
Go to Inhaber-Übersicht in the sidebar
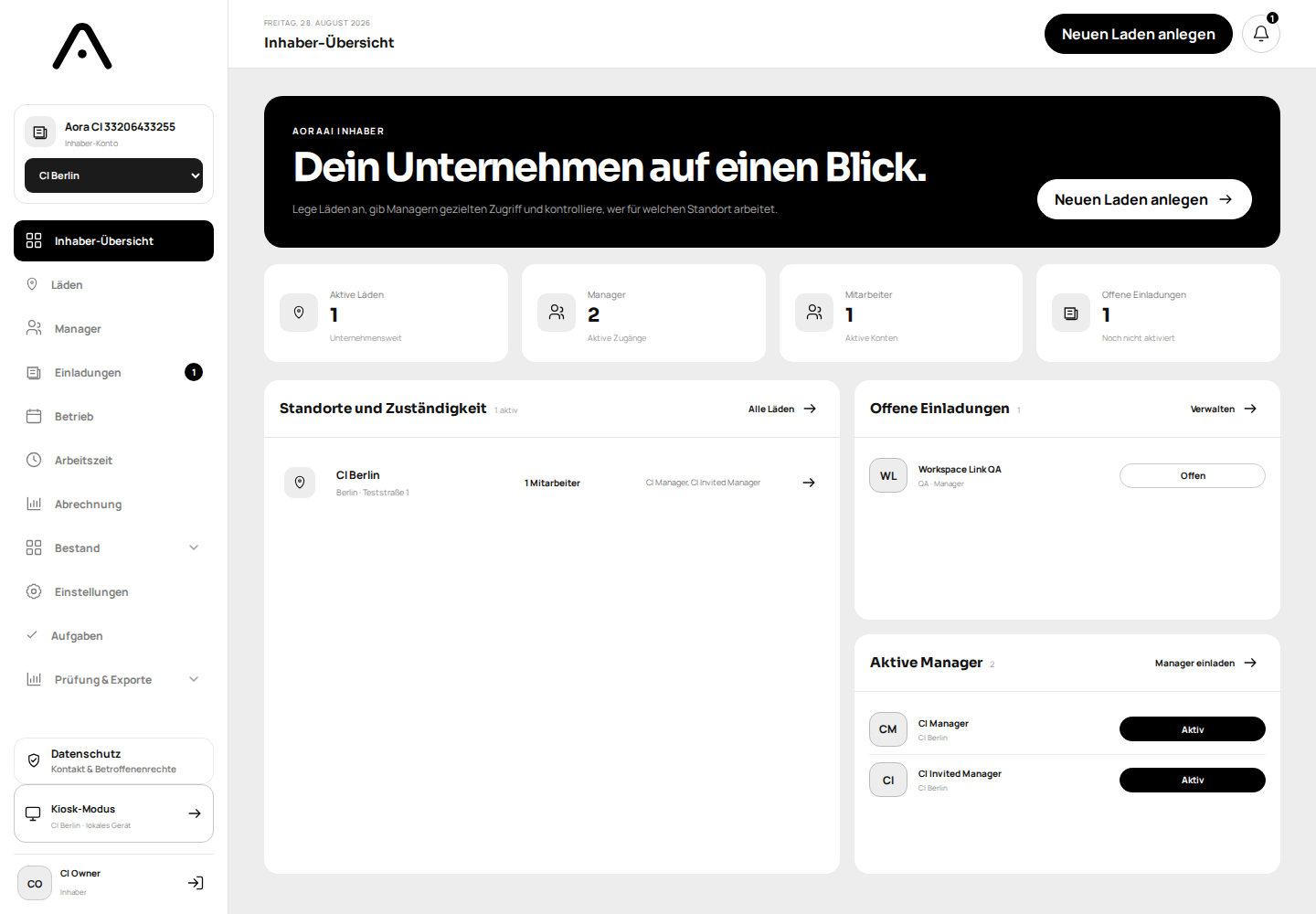(x=114, y=240)
